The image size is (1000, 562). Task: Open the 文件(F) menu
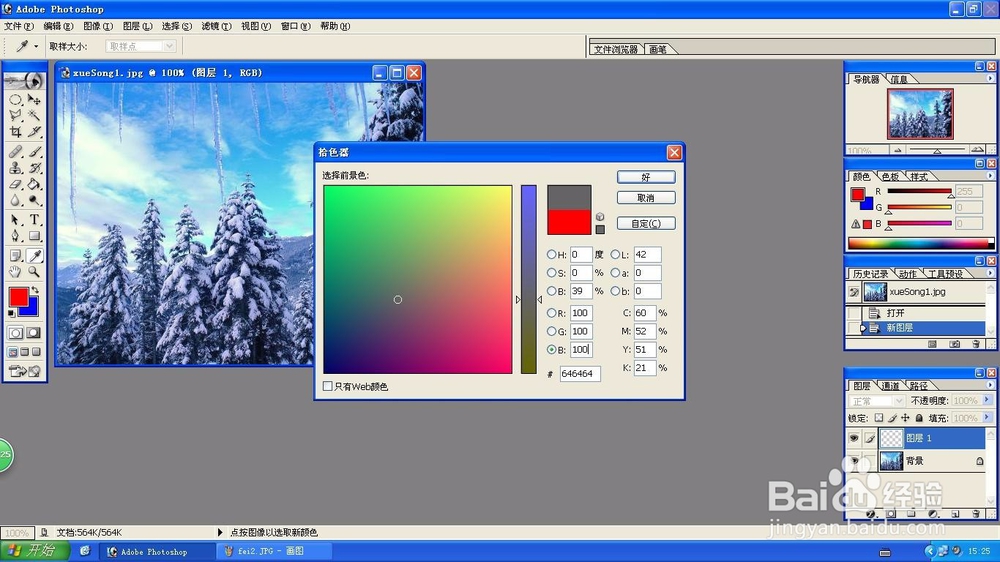(x=19, y=26)
